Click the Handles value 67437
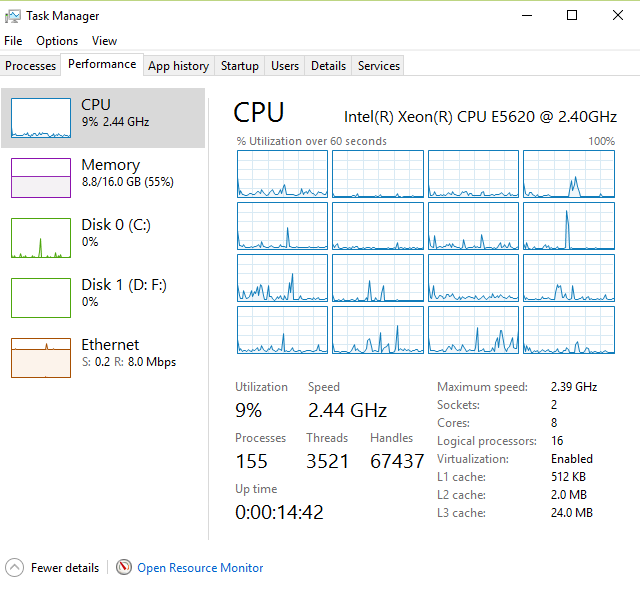 click(x=397, y=461)
